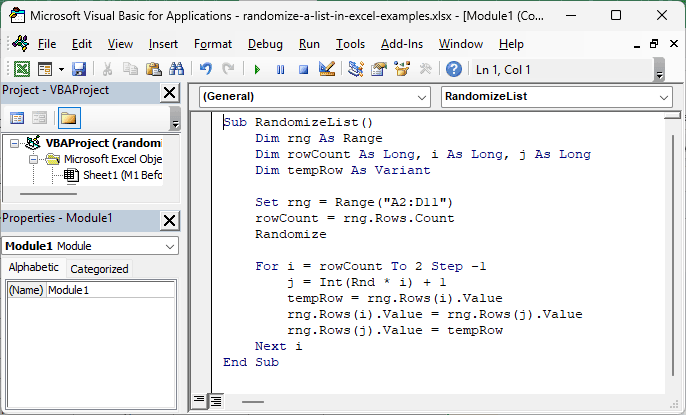686x415 pixels.
Task: Open the Edit menu
Action: pyautogui.click(x=82, y=44)
